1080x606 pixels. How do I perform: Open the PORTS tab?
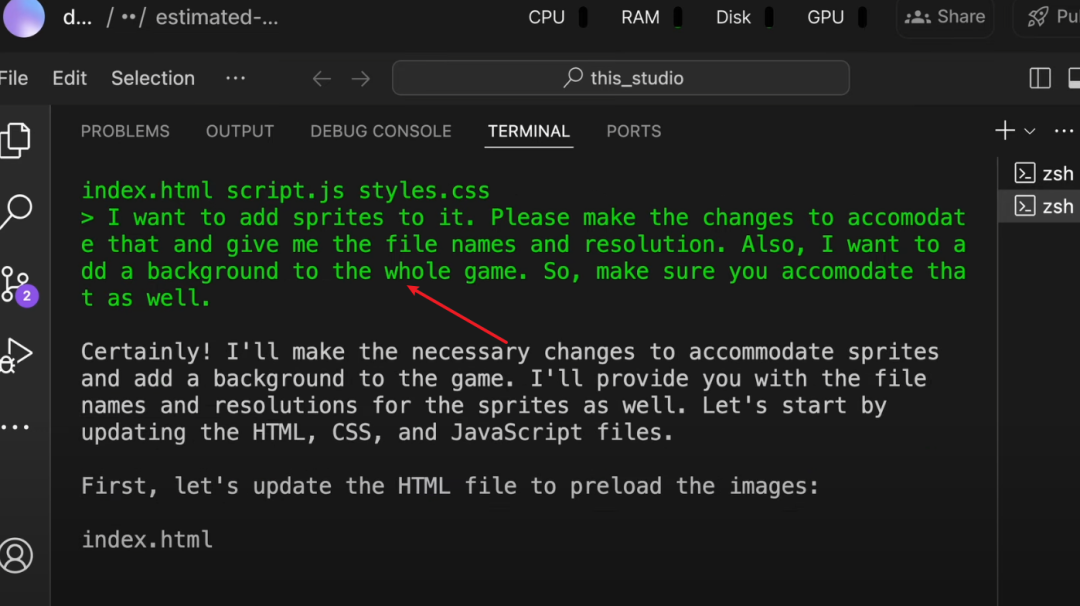click(x=633, y=131)
